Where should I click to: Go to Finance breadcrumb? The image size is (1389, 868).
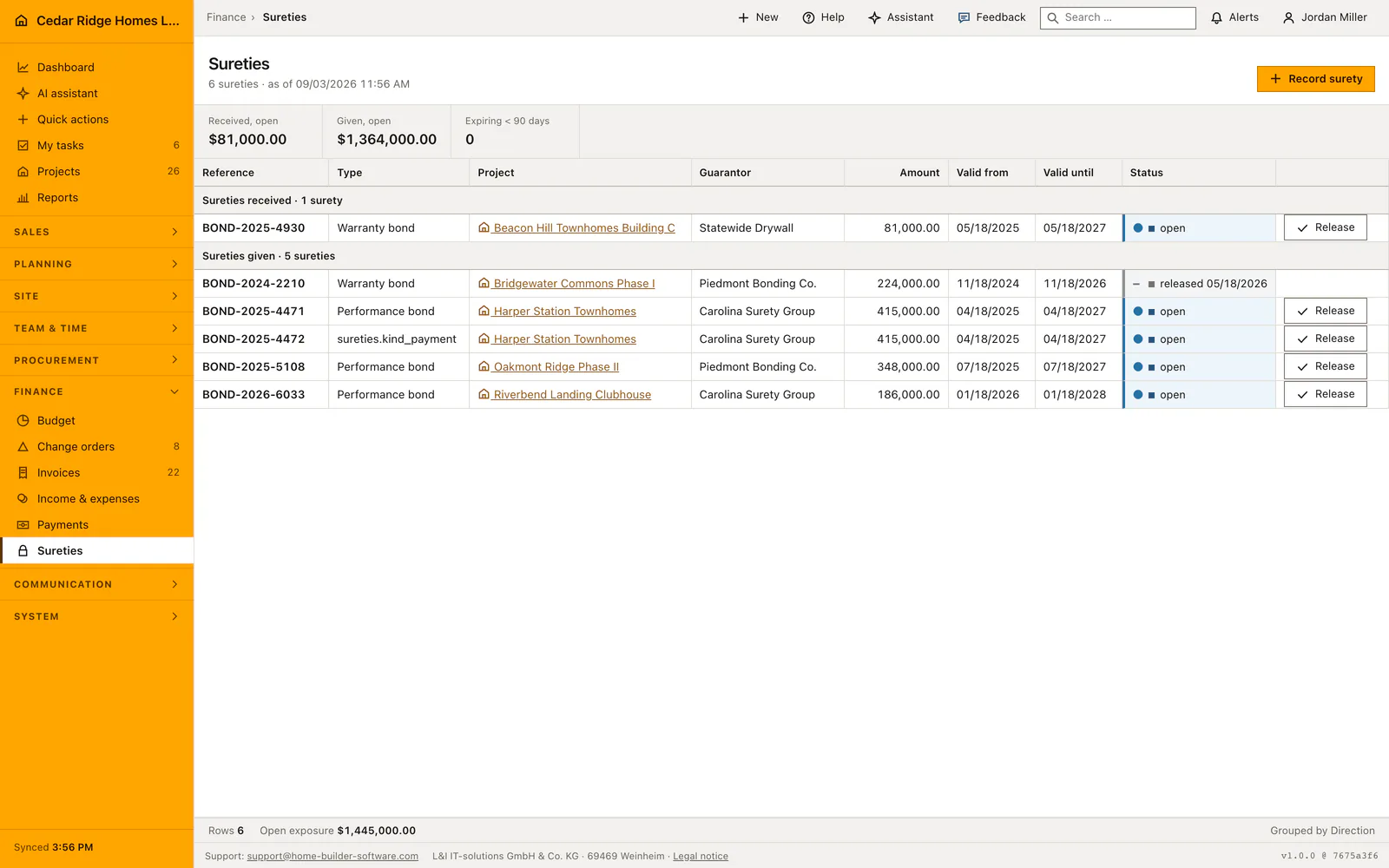[227, 17]
